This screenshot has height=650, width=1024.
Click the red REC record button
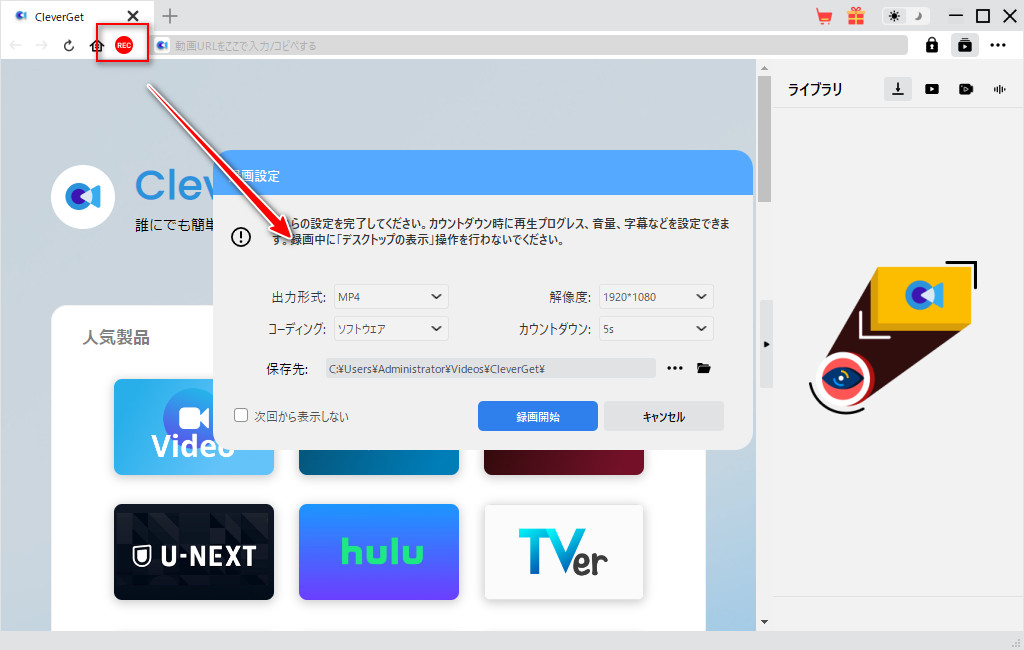coord(124,45)
